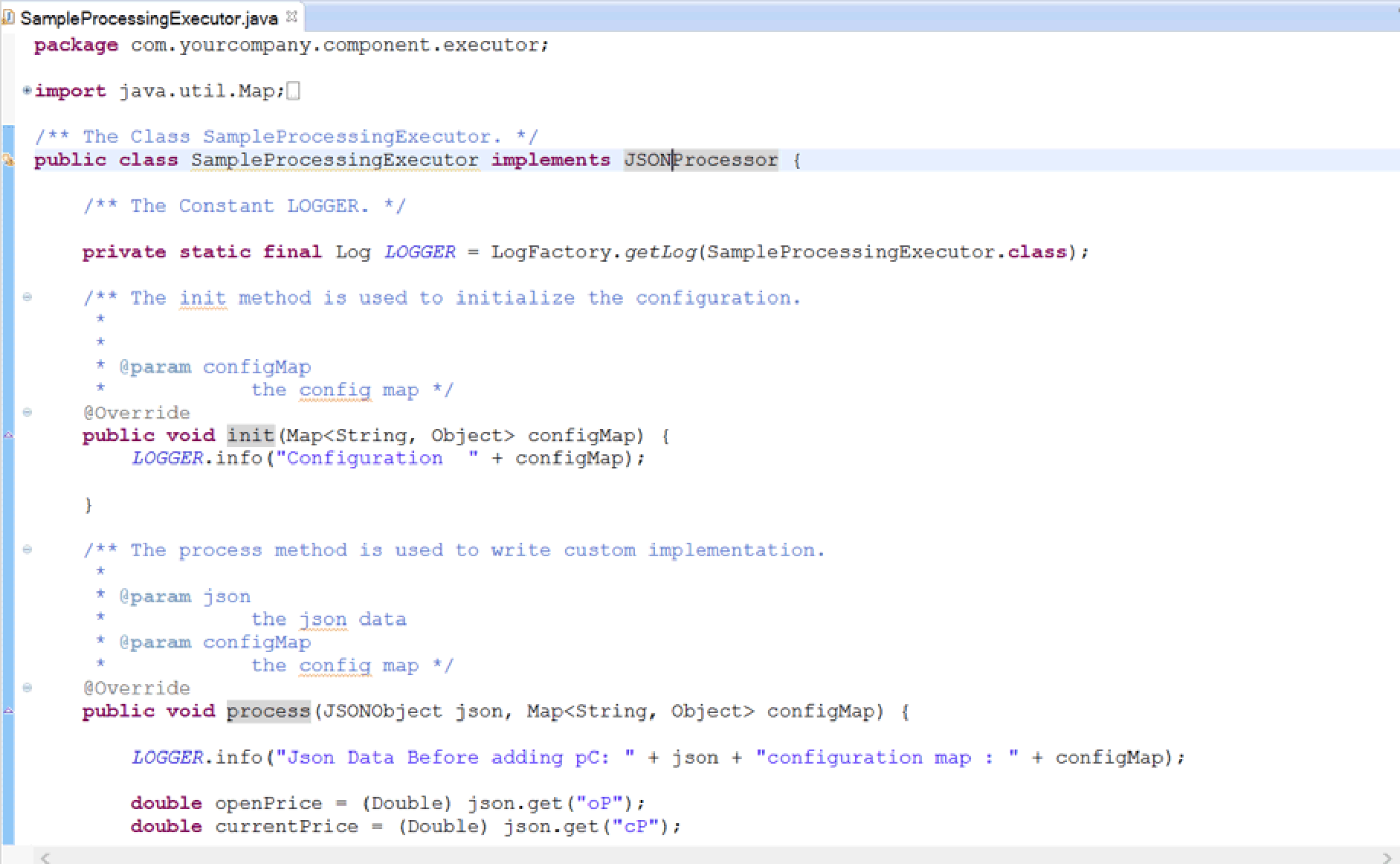Screen dimensions: 1400x864
Task: Click the closing brace of init method
Action: [88, 505]
